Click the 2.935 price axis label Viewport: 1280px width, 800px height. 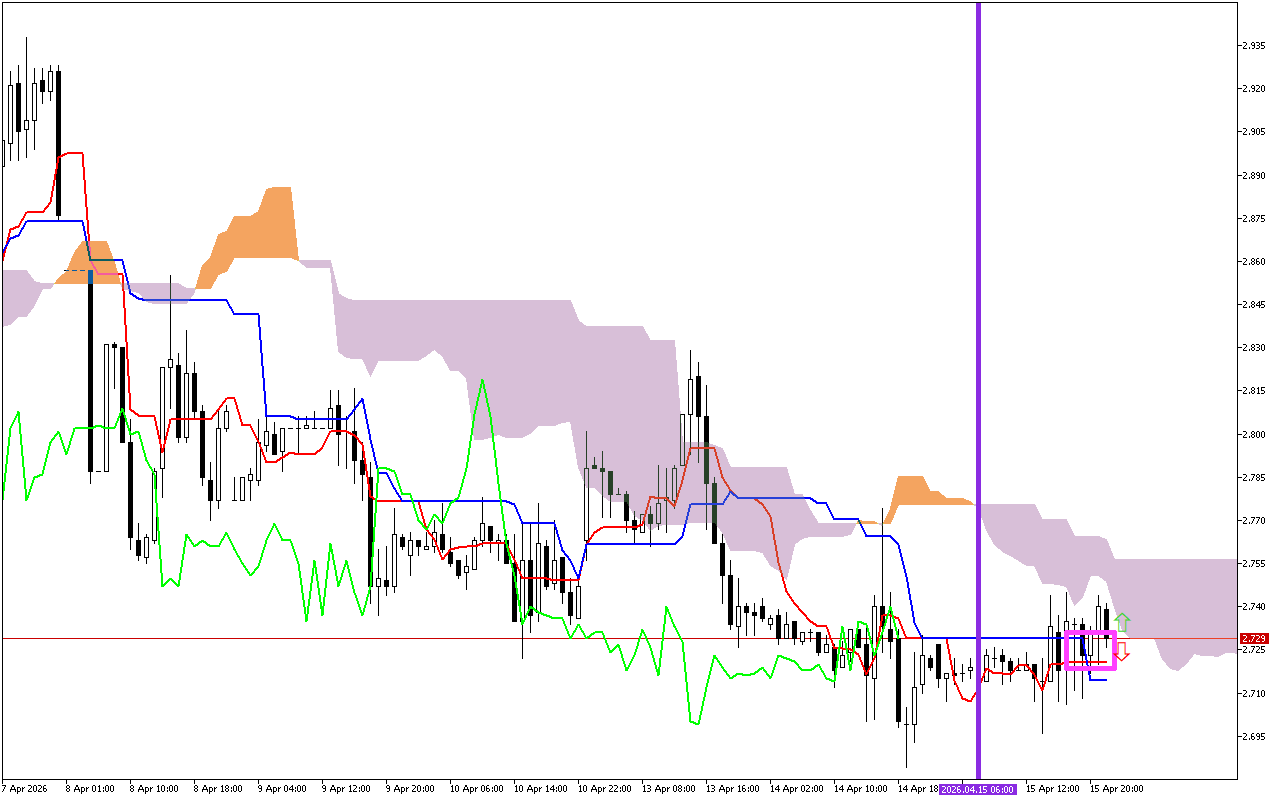coord(1252,46)
